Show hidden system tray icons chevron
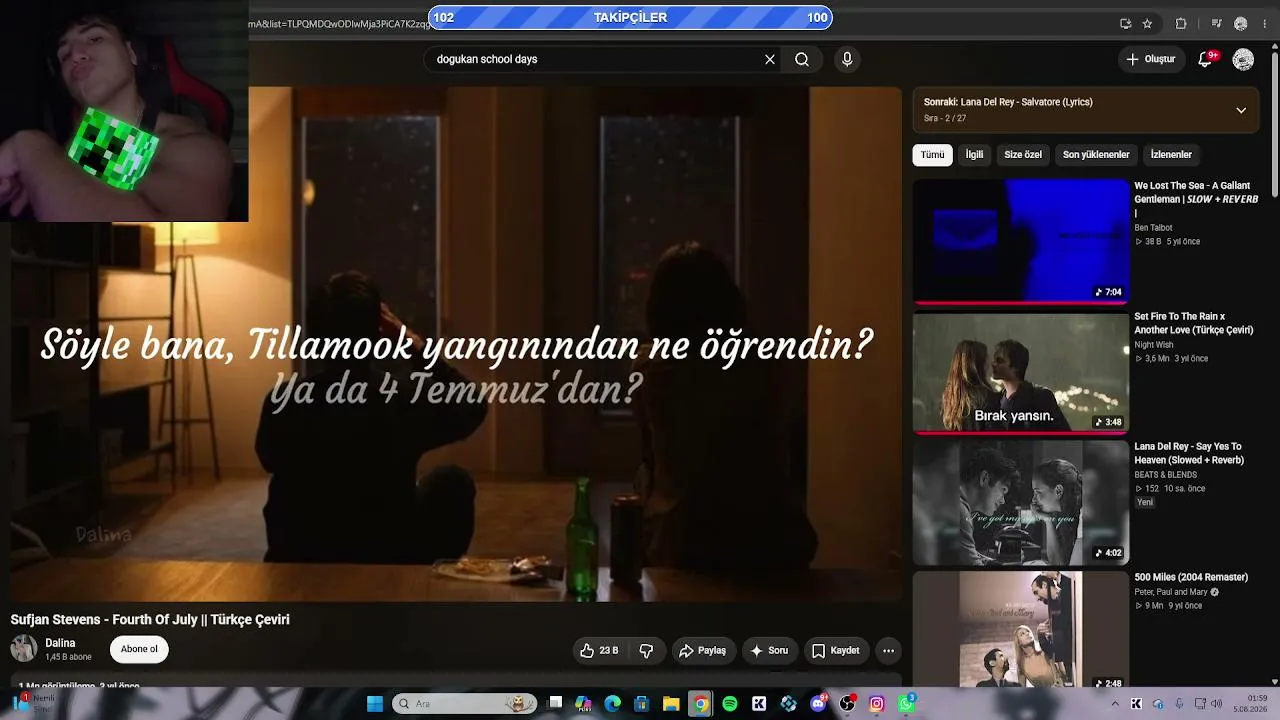 1115,704
